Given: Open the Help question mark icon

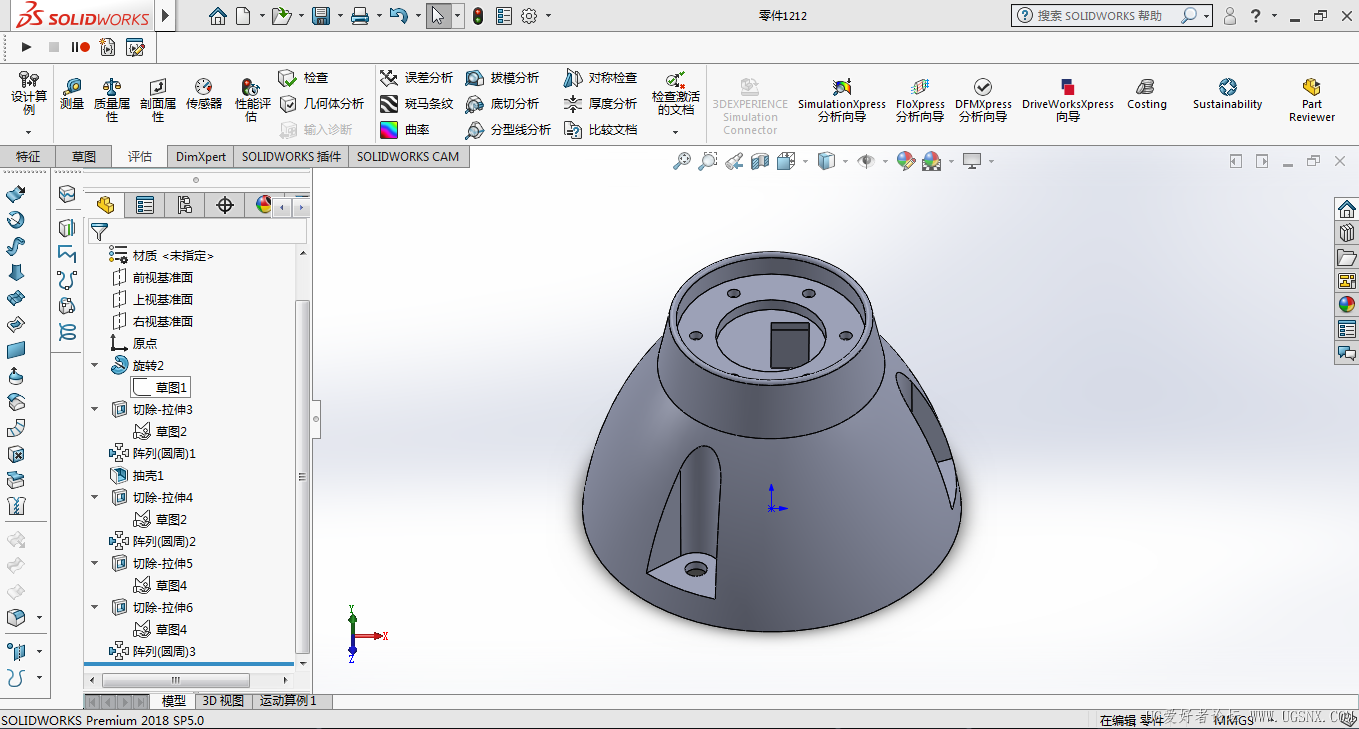Looking at the screenshot, I should pos(1255,16).
